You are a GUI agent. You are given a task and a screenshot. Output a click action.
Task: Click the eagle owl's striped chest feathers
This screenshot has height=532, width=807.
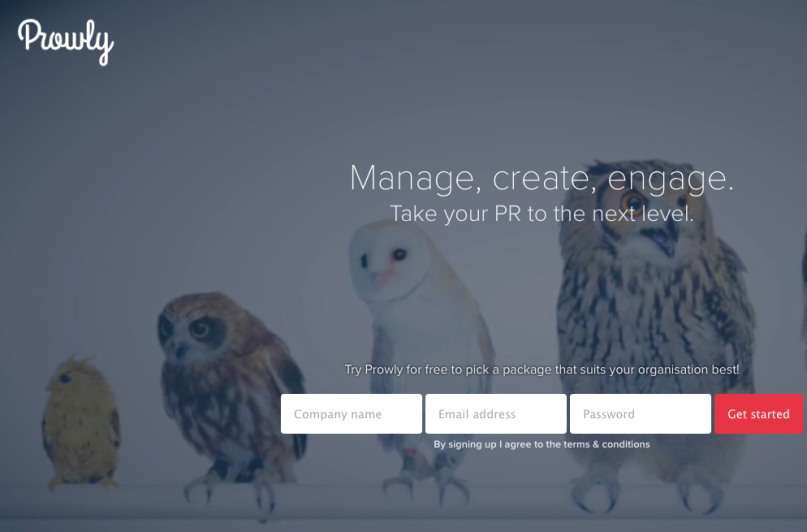654,329
